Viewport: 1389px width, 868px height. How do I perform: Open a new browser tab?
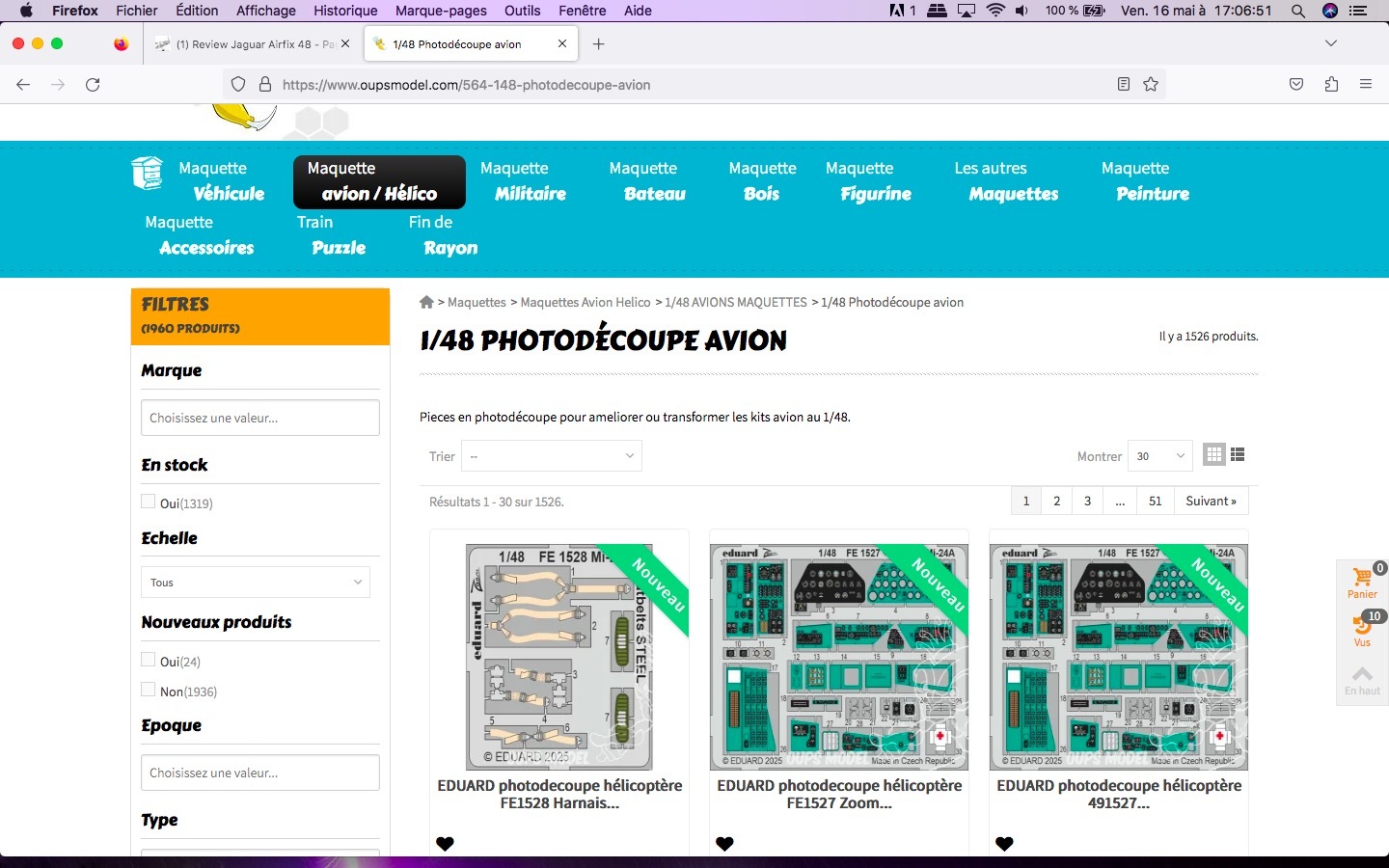[x=598, y=44]
